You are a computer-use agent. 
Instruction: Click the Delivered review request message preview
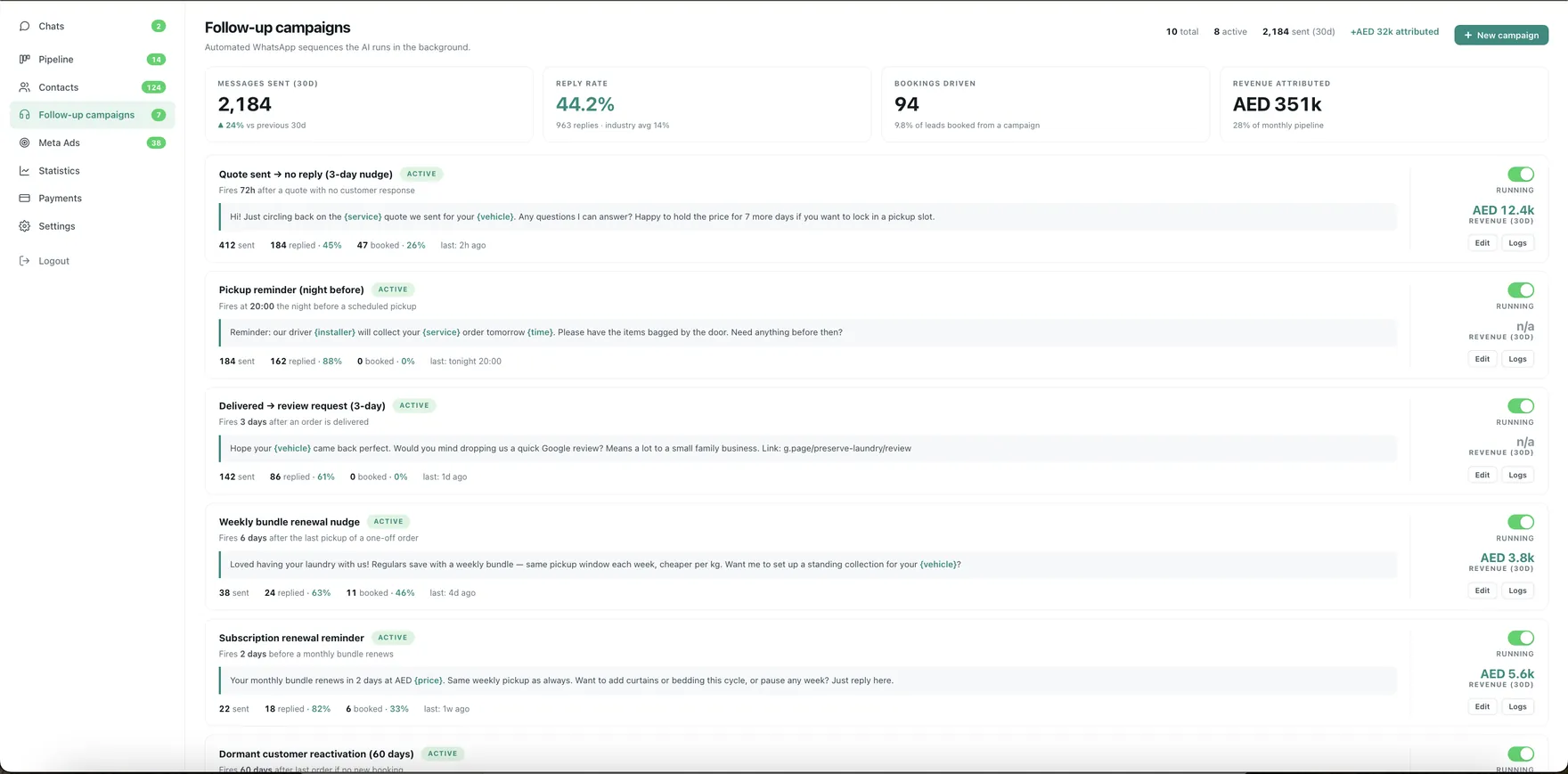point(807,448)
